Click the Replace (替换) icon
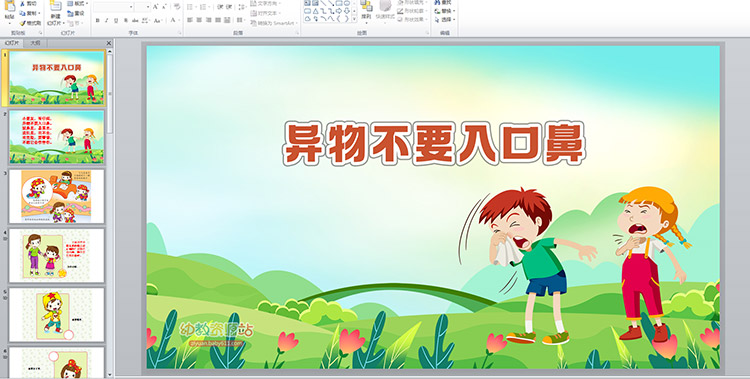The height and width of the screenshot is (379, 750). 445,11
